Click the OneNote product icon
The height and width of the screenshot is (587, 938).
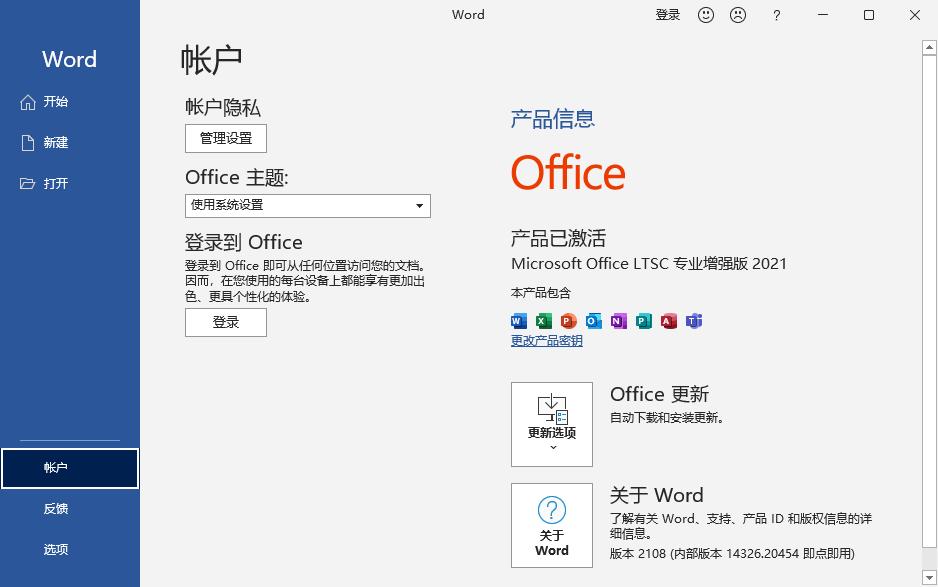618,321
